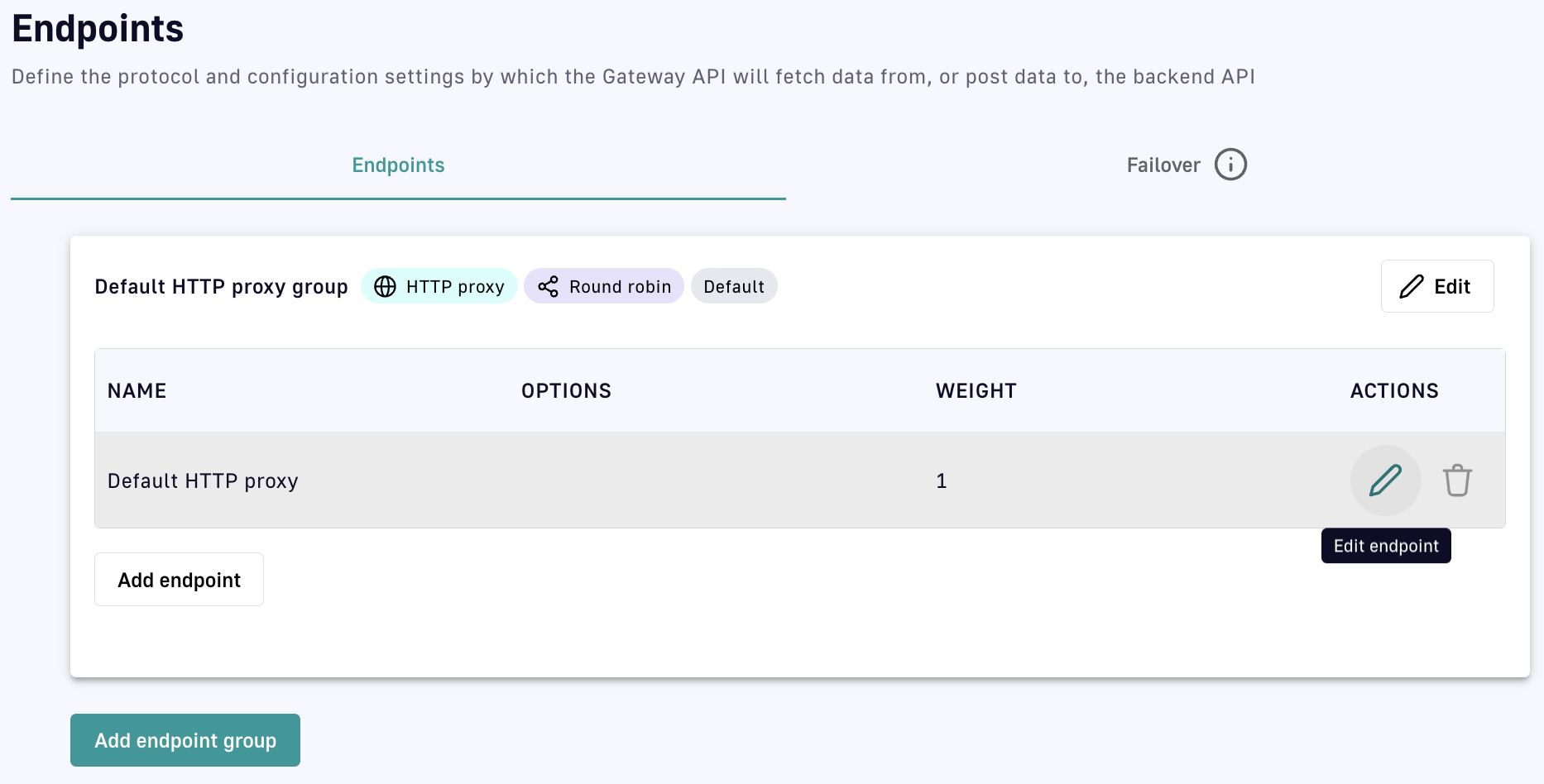Switch to the Failover tab
This screenshot has width=1544, height=784.
[1163, 165]
